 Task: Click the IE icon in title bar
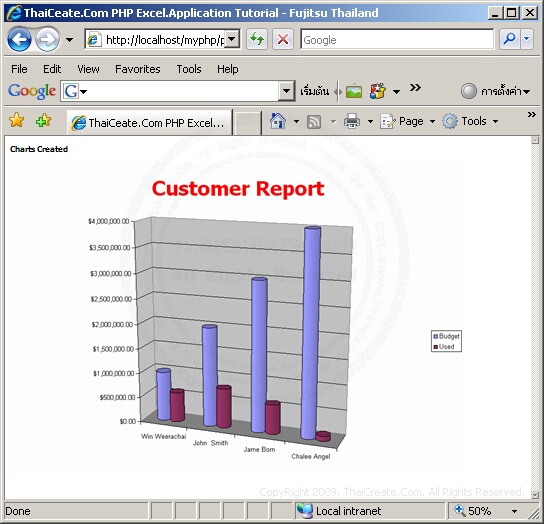click(x=14, y=13)
